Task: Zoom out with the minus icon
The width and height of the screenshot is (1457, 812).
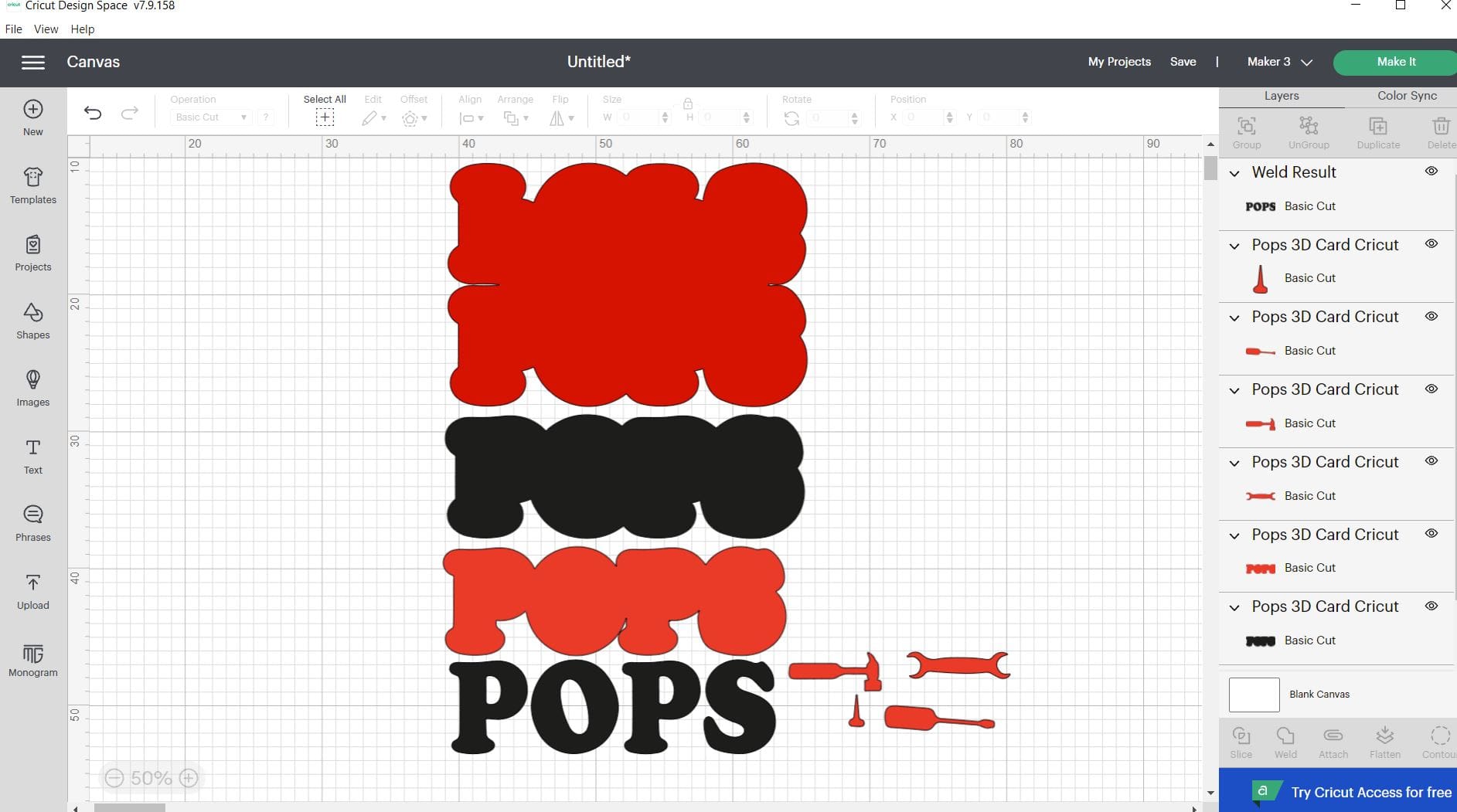Action: click(114, 778)
